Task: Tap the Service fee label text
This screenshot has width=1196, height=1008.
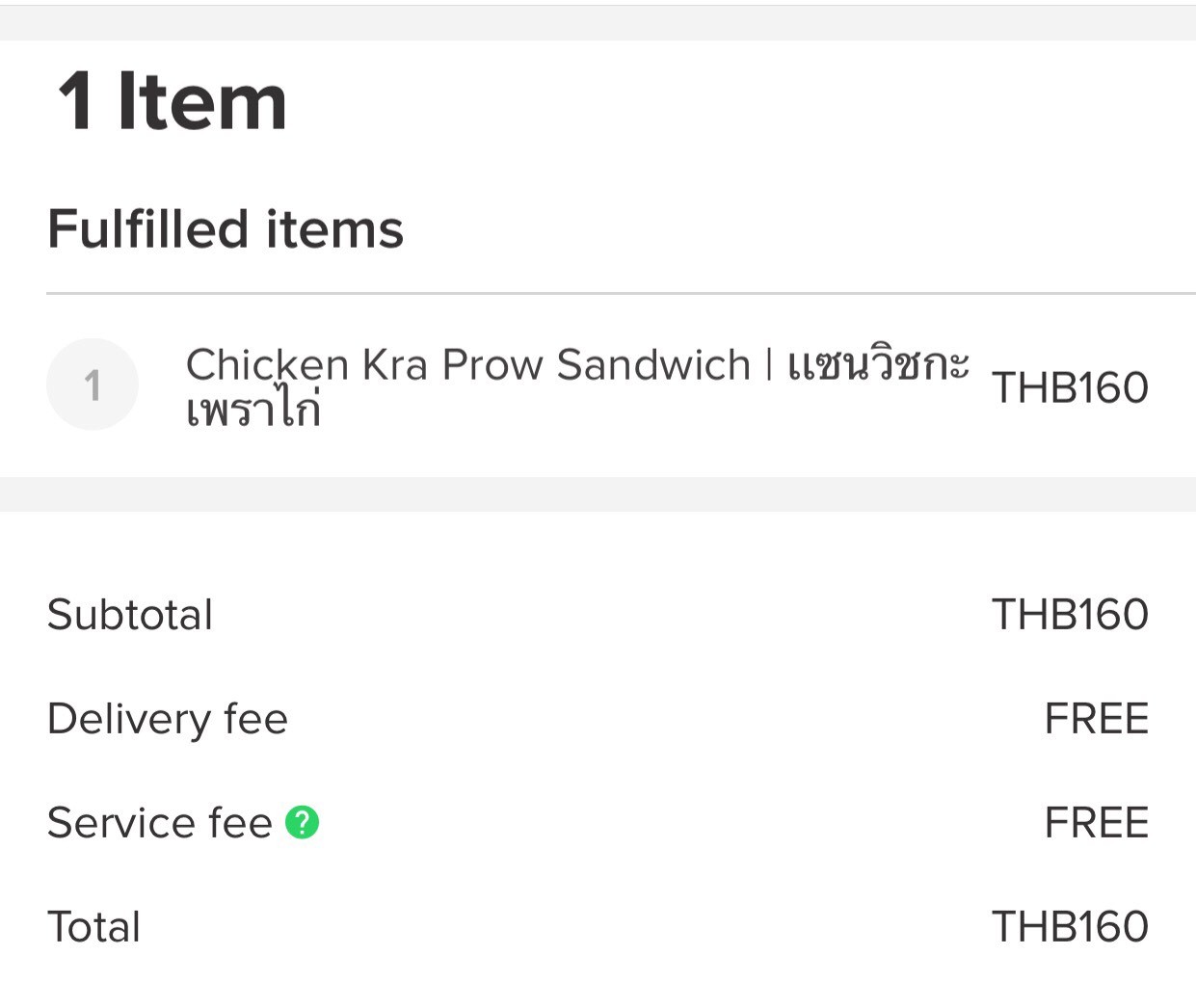Action: pyautogui.click(x=160, y=823)
